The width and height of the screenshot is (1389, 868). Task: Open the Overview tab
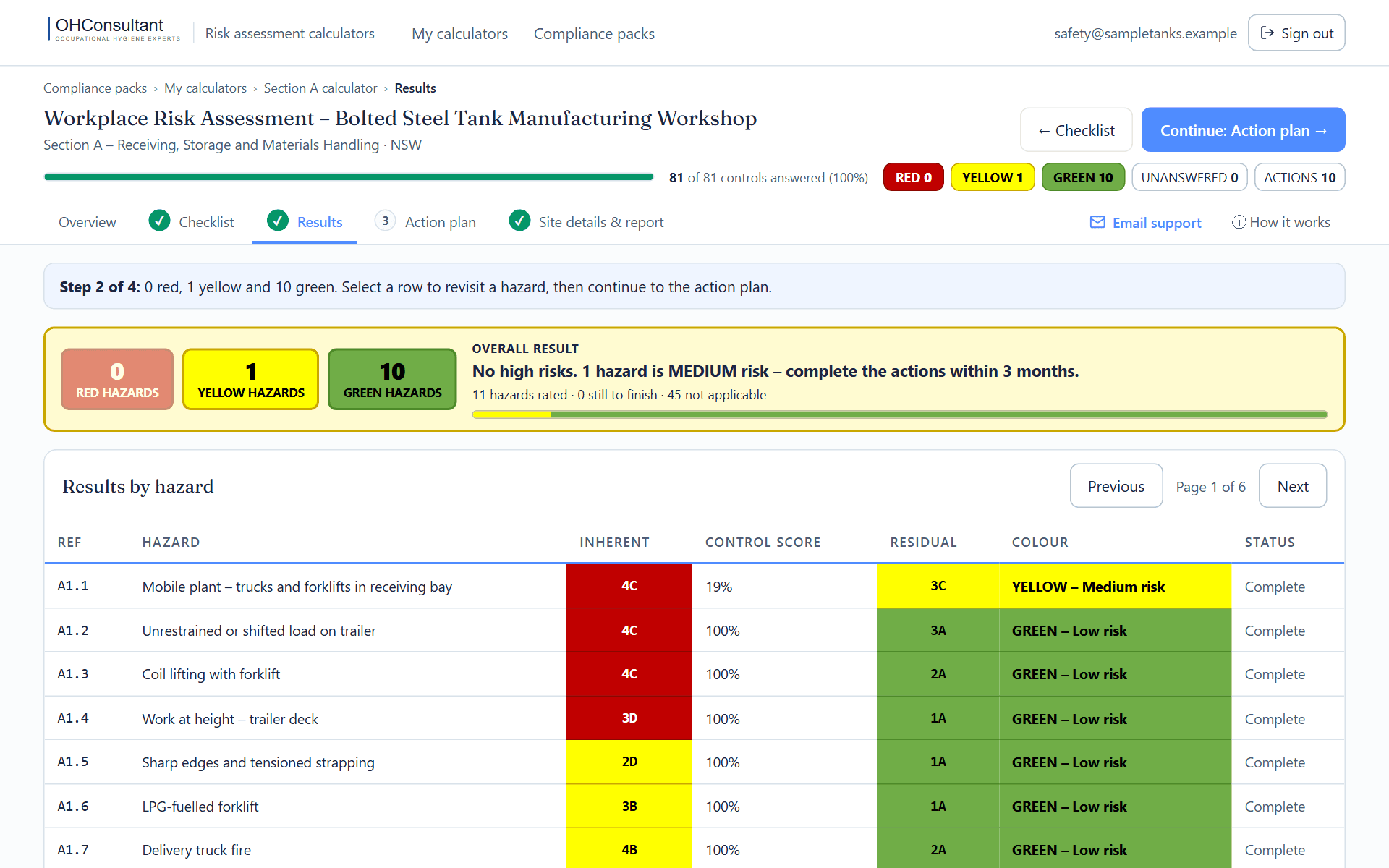[88, 222]
